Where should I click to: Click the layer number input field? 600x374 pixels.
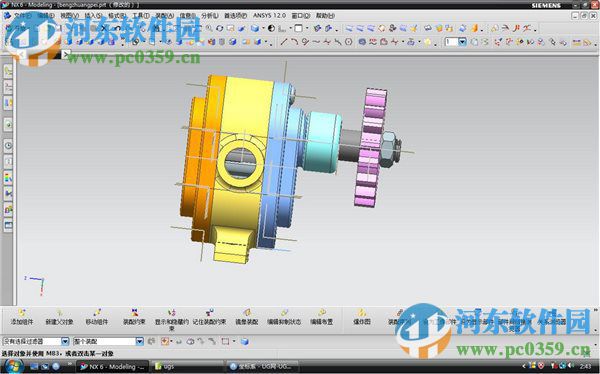click(451, 42)
